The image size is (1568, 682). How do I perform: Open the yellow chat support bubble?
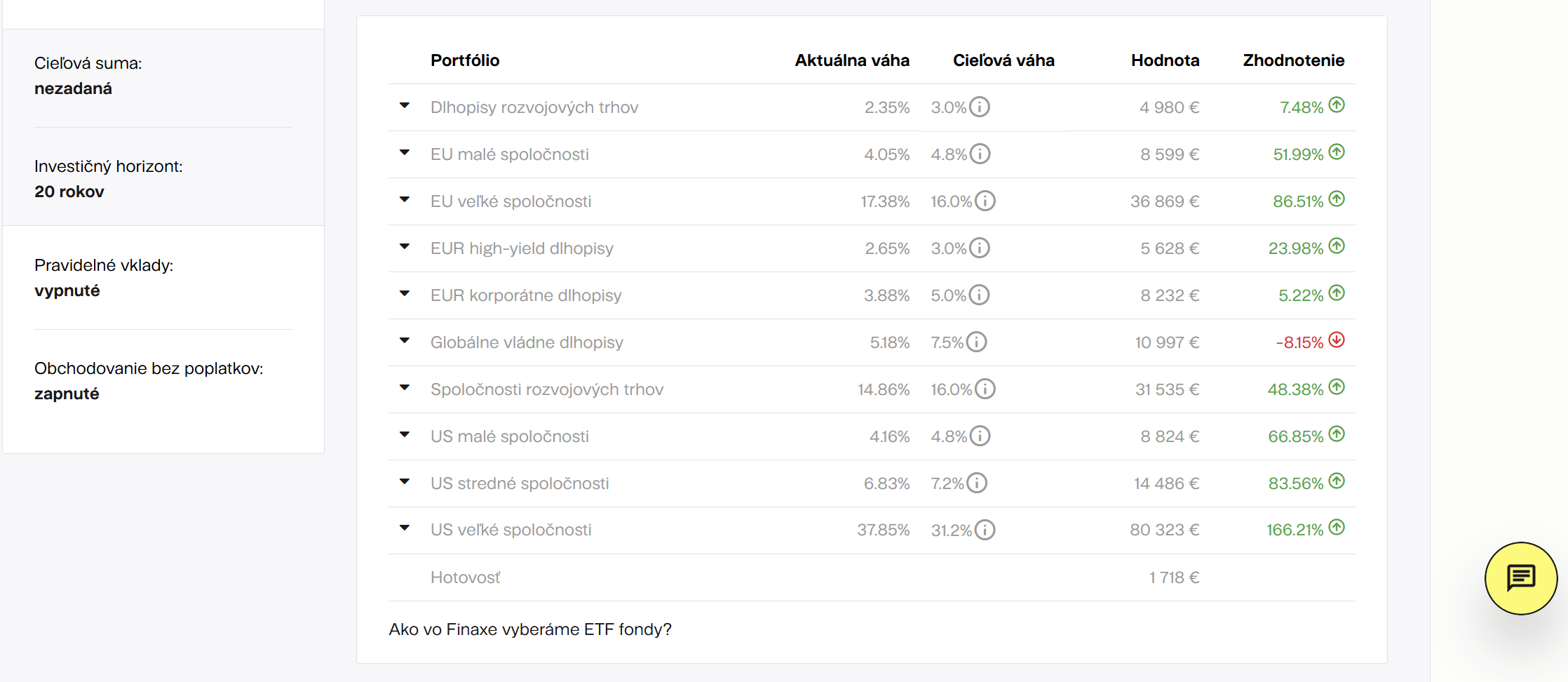(x=1520, y=579)
